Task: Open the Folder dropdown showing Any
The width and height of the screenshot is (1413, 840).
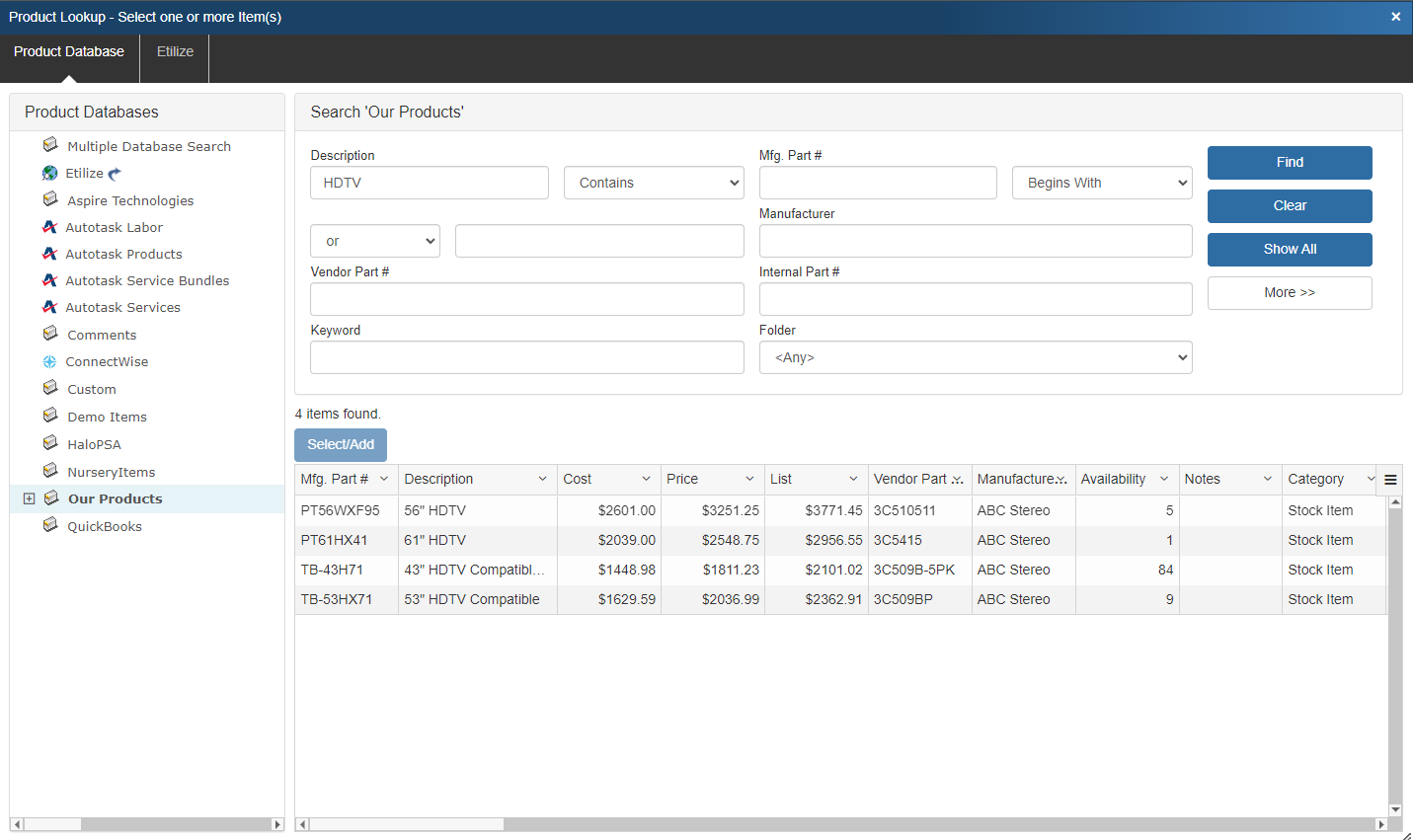Action: coord(975,357)
